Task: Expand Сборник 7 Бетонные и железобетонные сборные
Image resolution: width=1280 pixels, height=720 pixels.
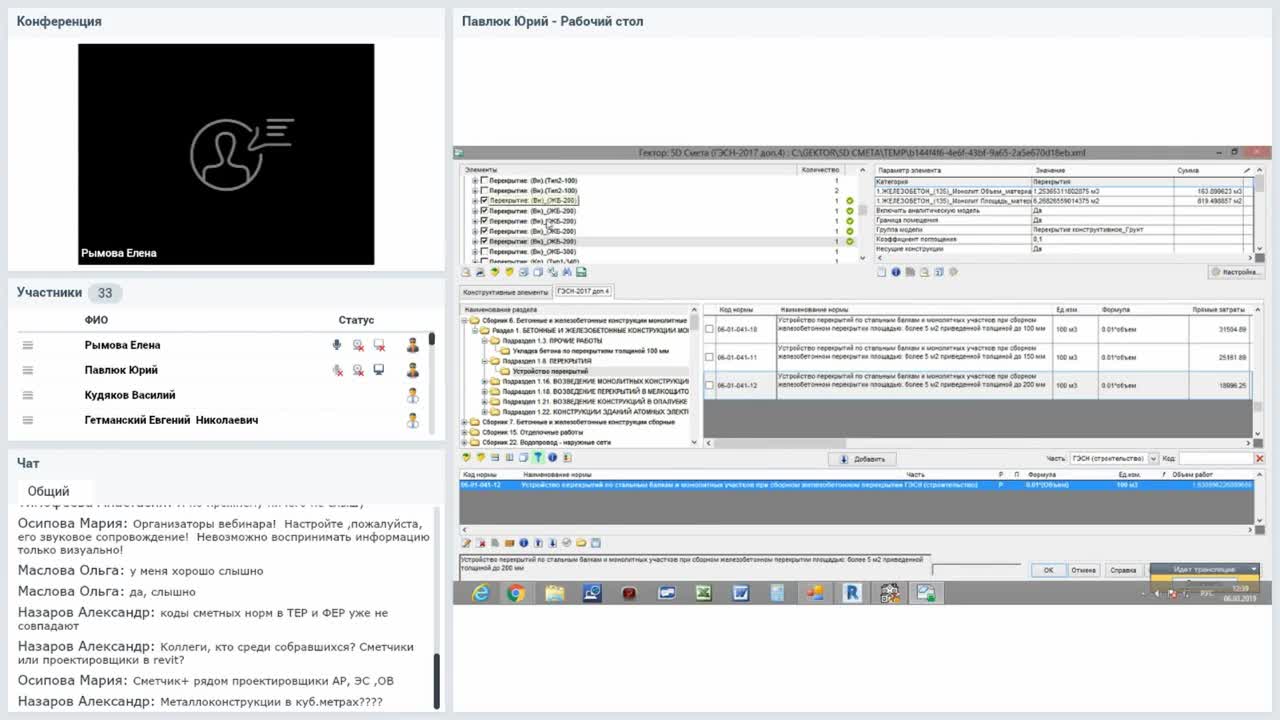Action: [465, 421]
